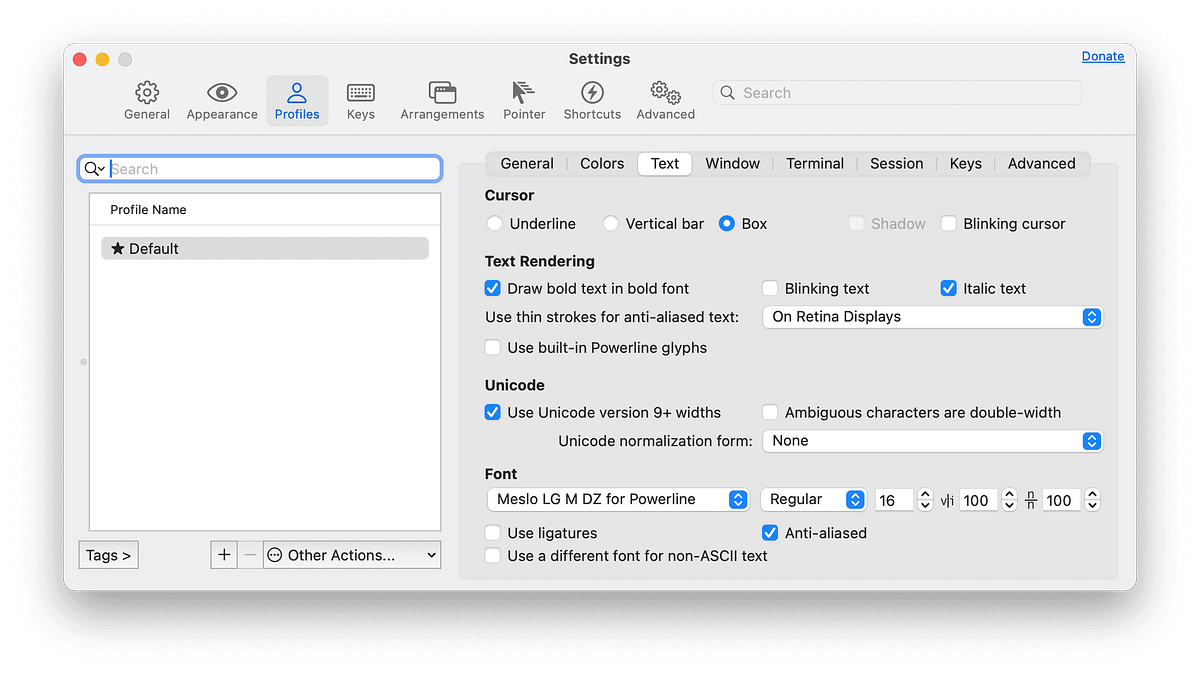The image size is (1200, 675).
Task: Click the Arrangements settings icon
Action: click(x=442, y=100)
